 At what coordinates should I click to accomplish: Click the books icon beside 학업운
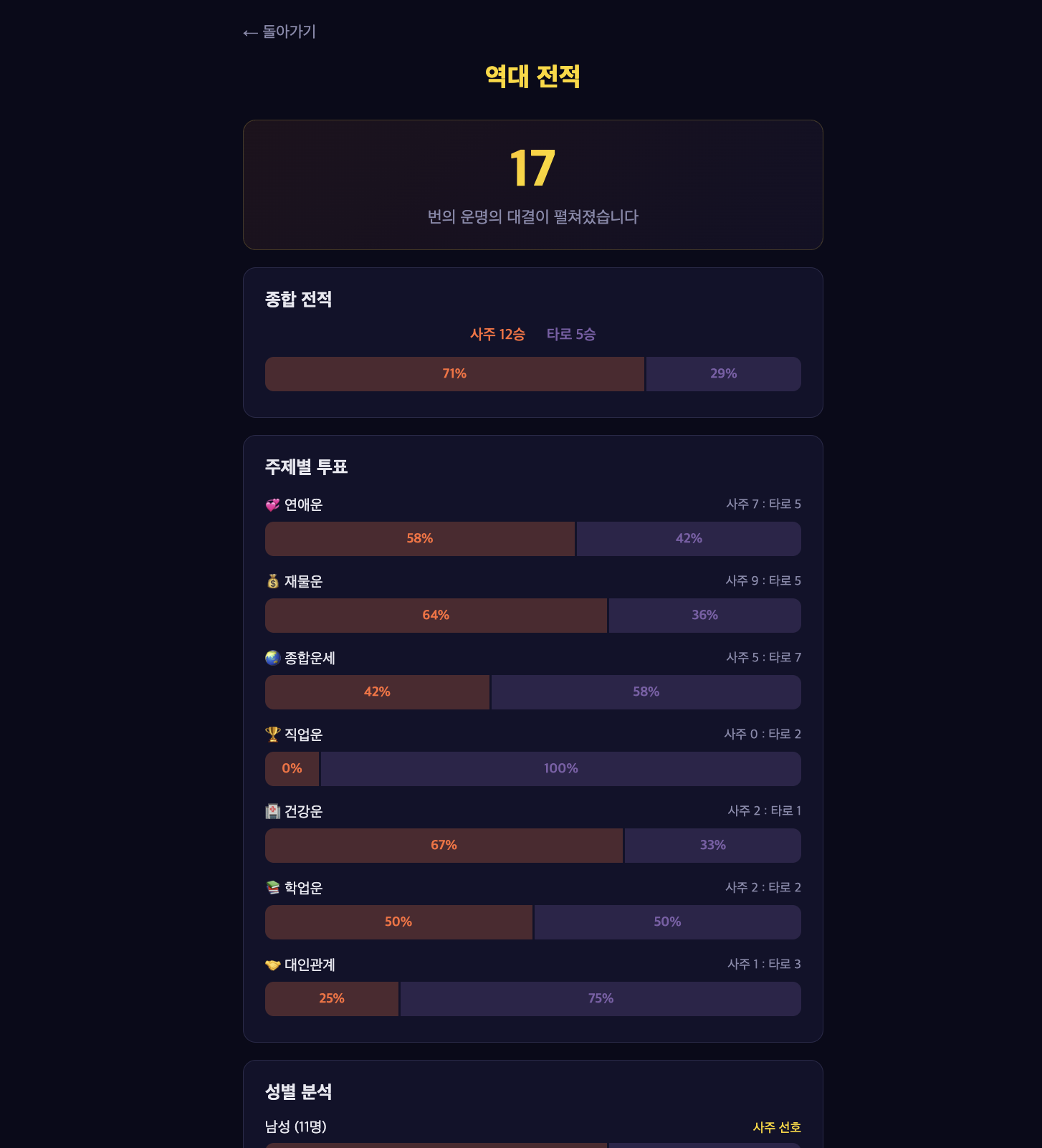pos(272,888)
